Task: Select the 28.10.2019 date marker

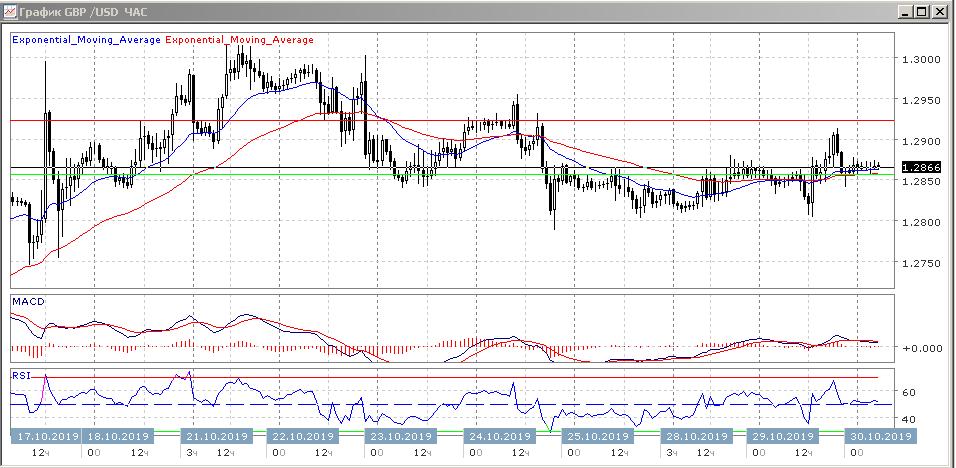Action: pos(696,436)
